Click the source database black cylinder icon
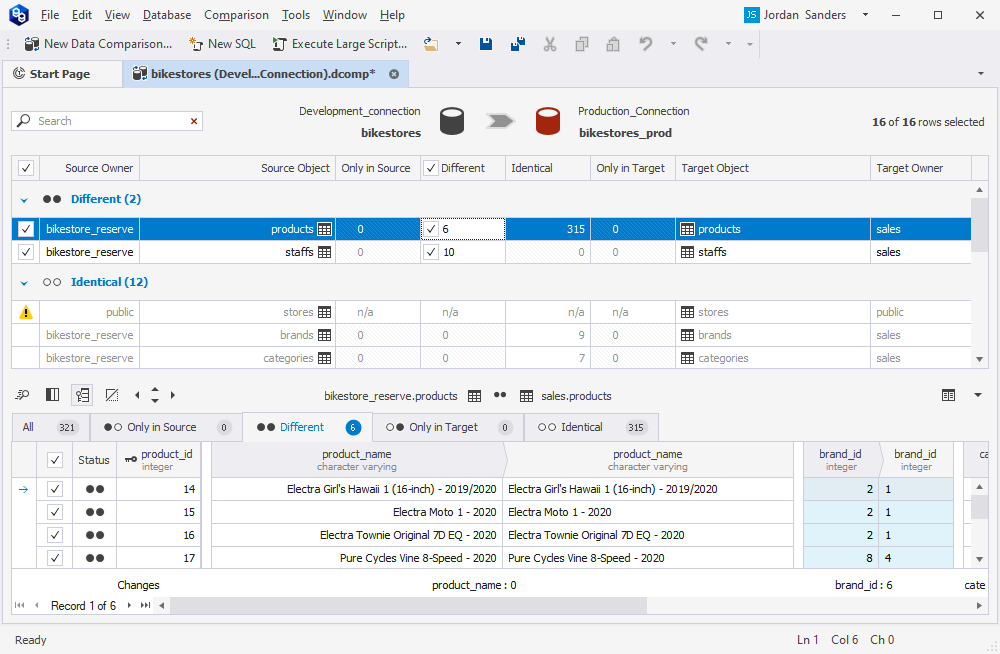Image resolution: width=1000 pixels, height=654 pixels. (x=452, y=121)
